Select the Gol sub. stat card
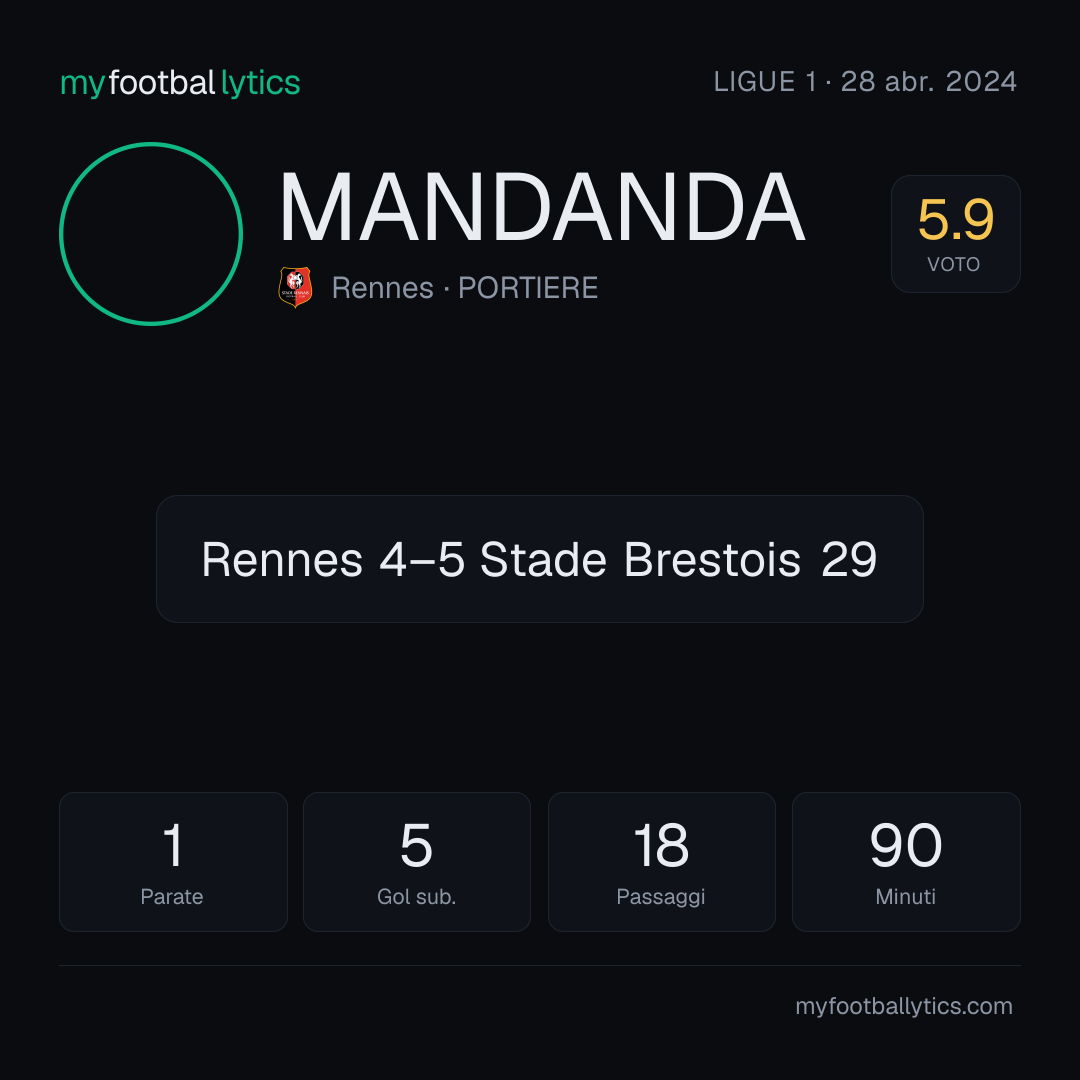 tap(417, 862)
